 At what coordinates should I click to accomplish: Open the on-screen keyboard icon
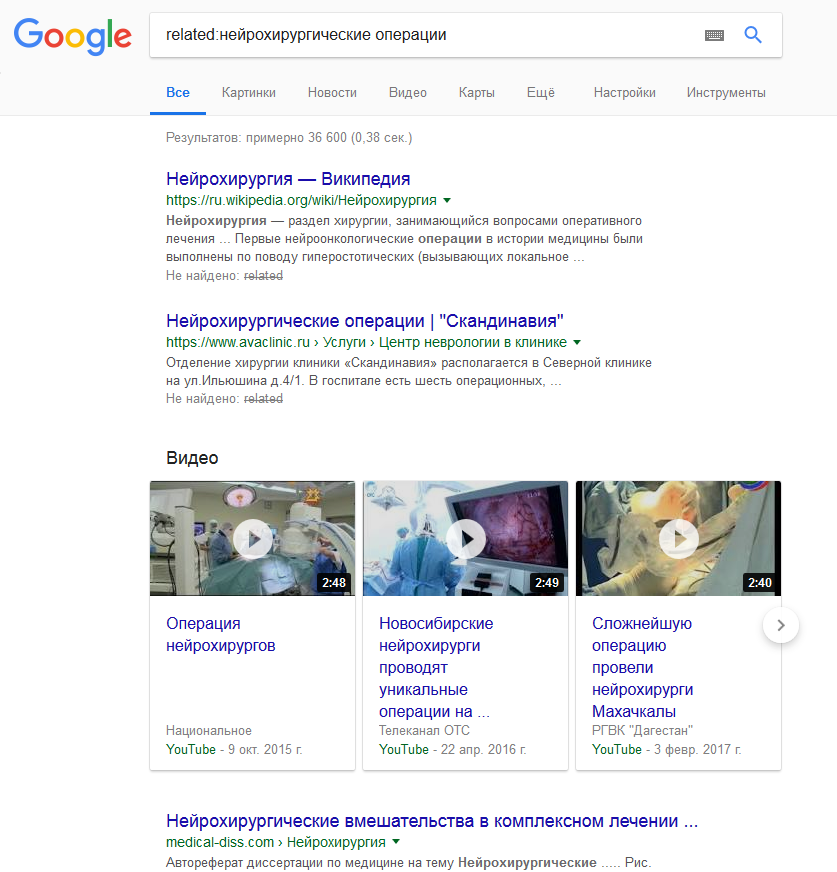[714, 36]
